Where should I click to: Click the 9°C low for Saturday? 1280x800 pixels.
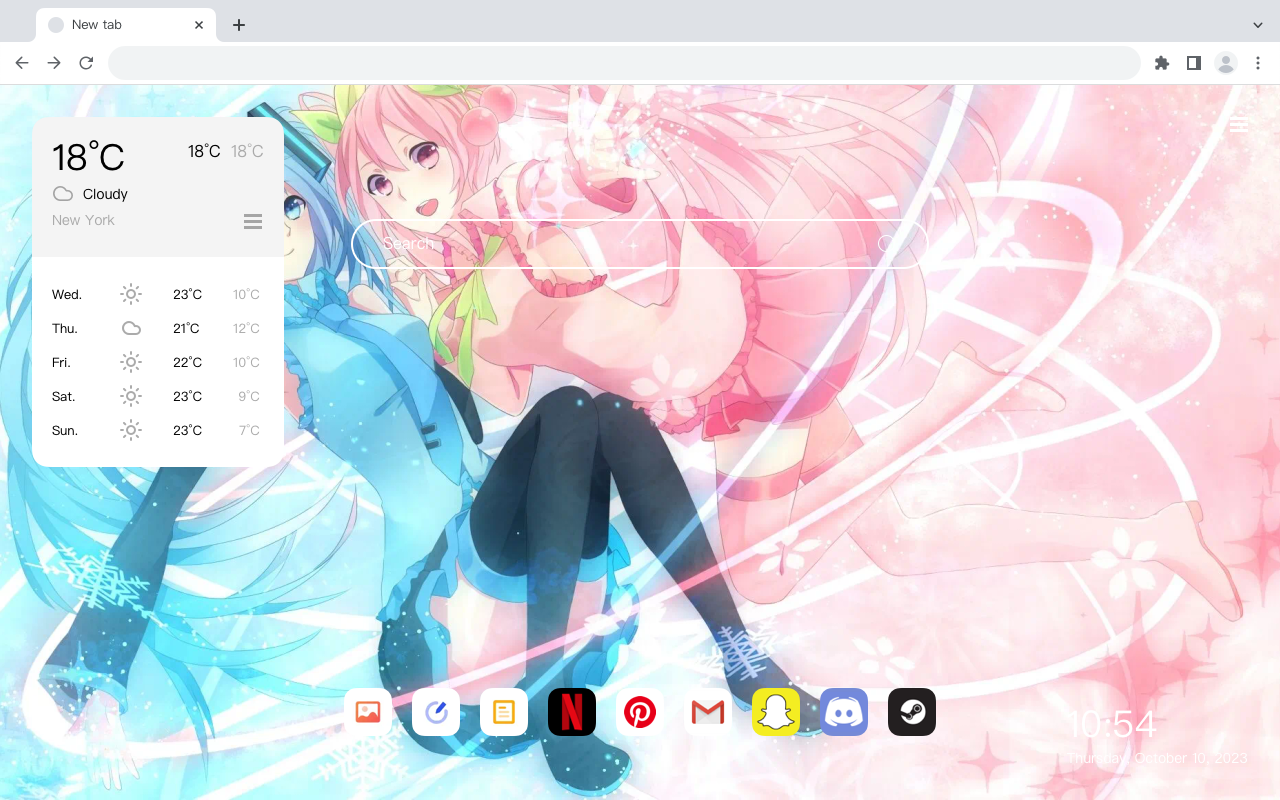(249, 396)
